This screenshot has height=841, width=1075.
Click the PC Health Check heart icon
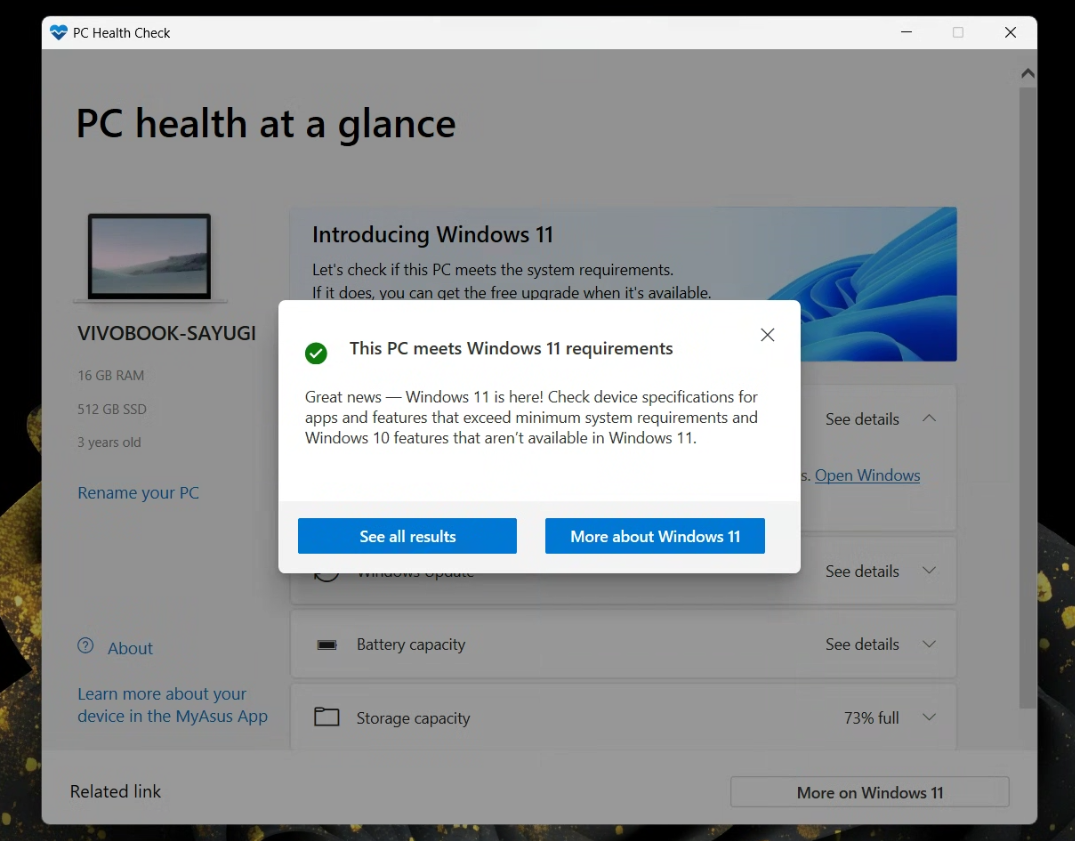[58, 33]
